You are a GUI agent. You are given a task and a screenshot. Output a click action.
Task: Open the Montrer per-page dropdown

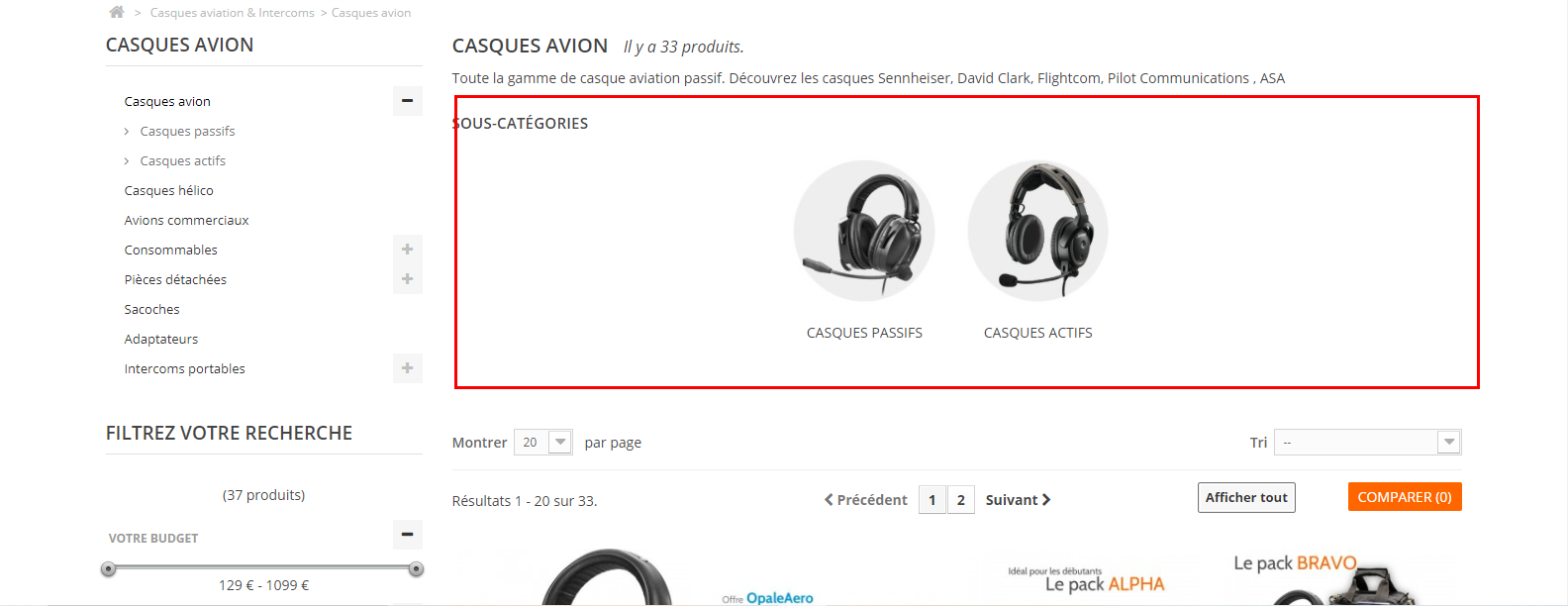click(x=543, y=442)
